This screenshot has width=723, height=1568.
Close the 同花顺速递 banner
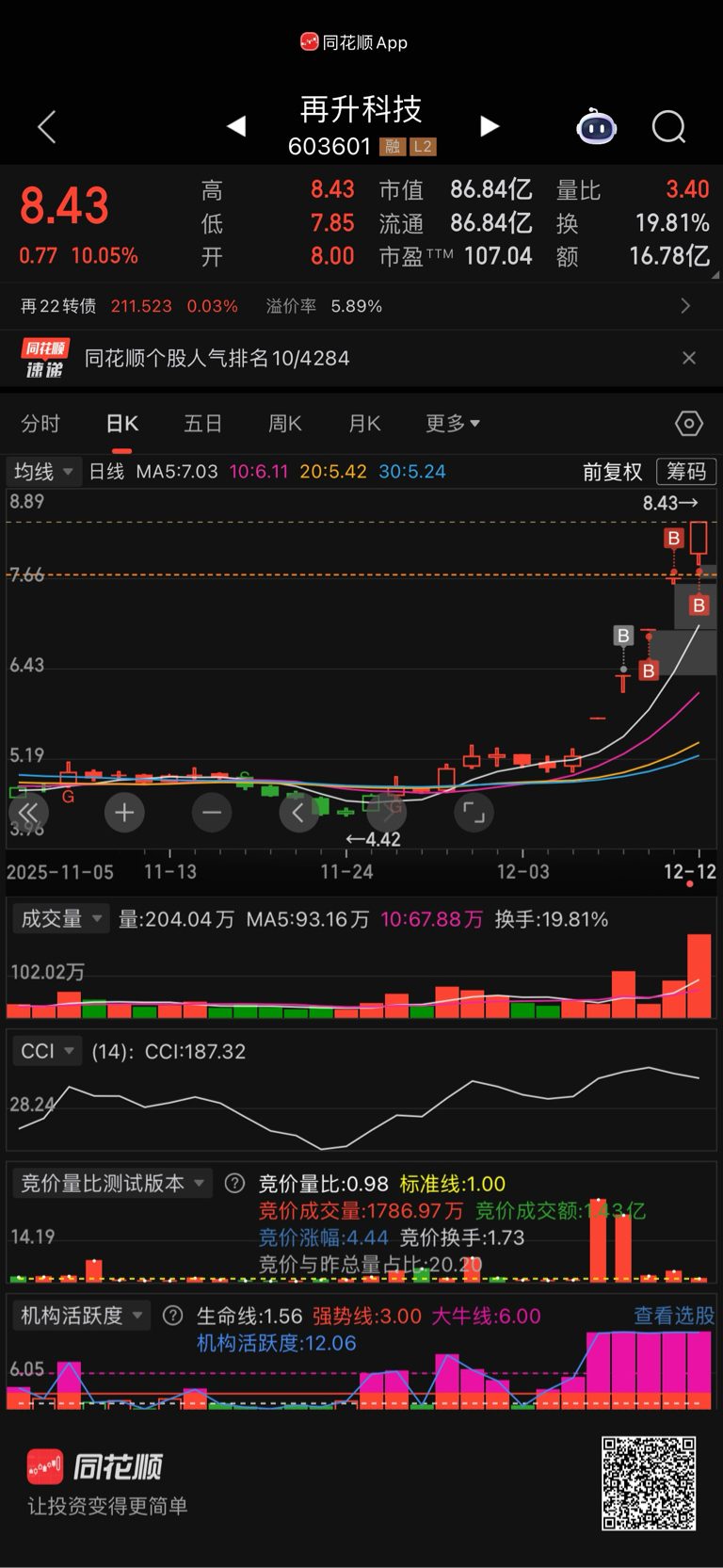[x=689, y=358]
